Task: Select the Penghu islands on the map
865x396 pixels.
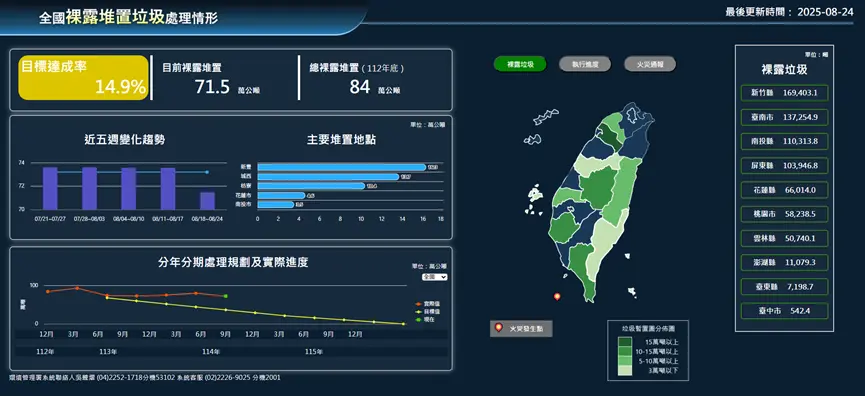Action: (533, 199)
